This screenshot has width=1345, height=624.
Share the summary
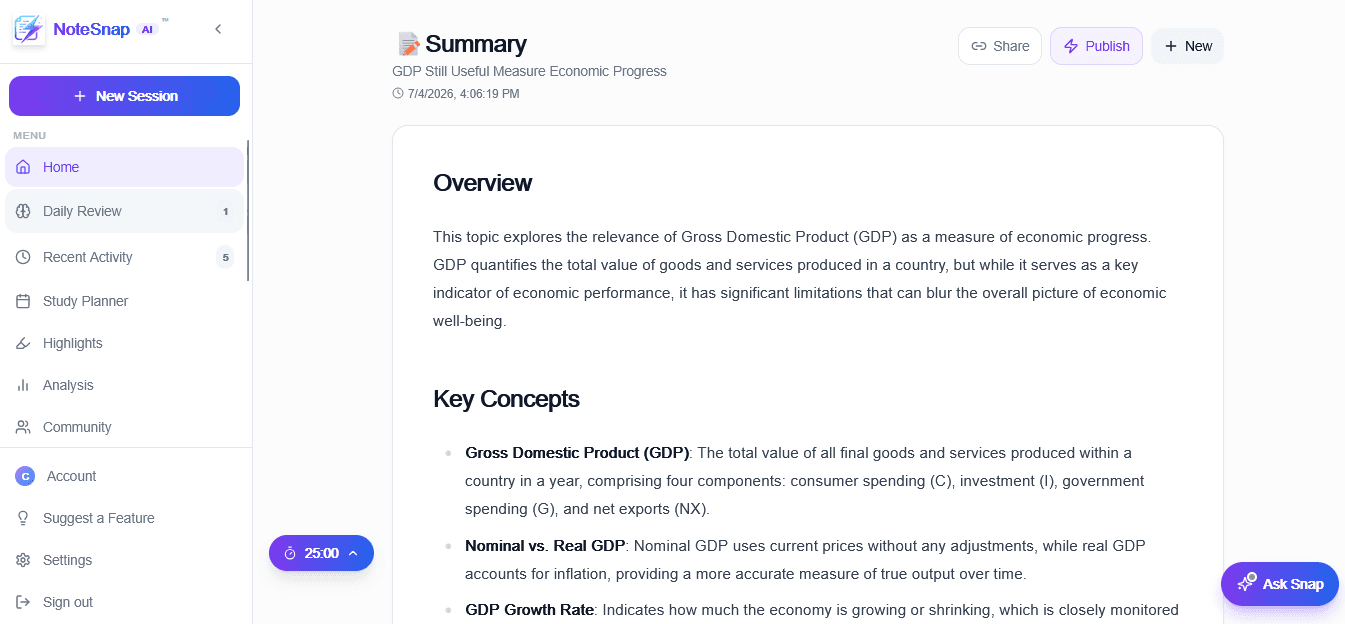point(1000,46)
